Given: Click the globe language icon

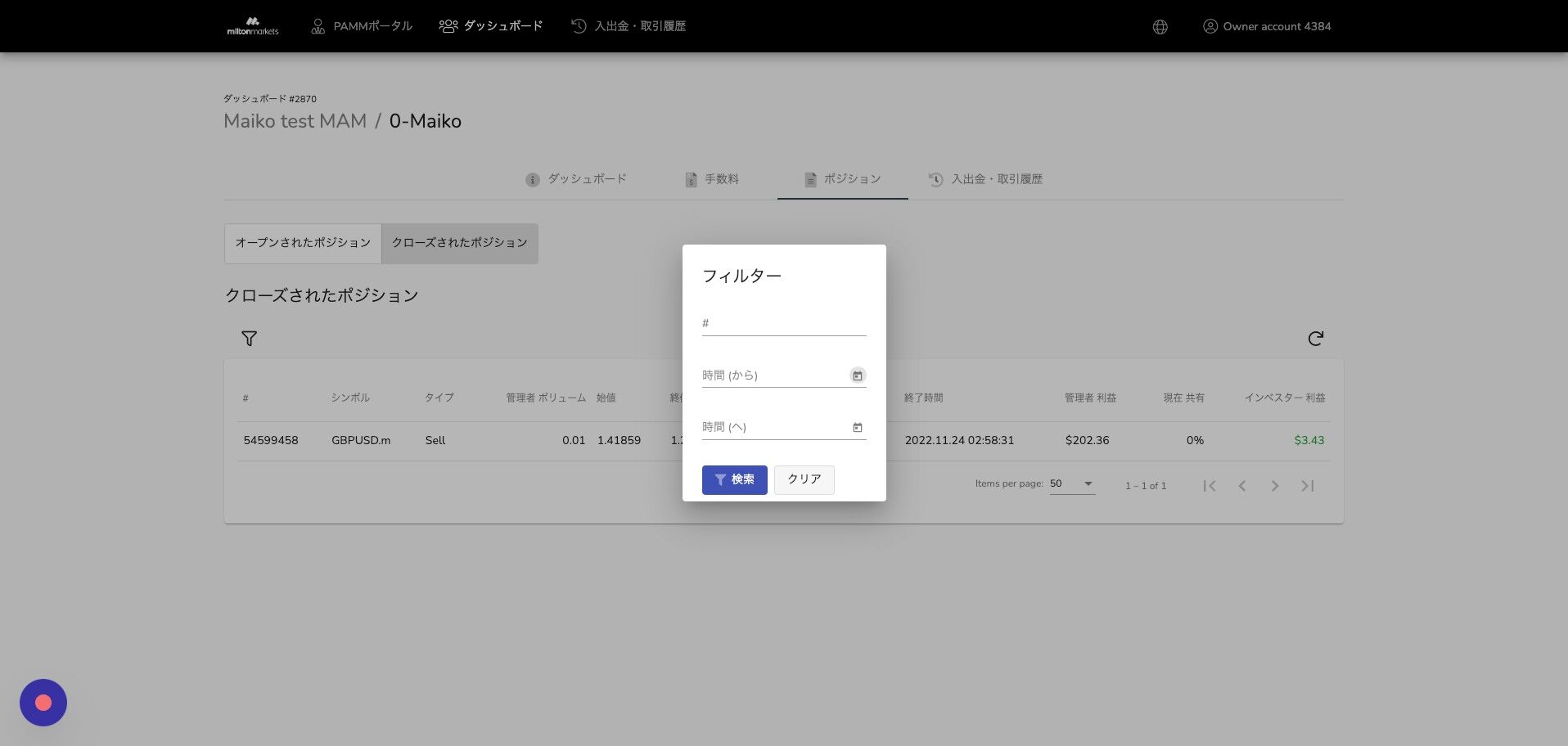Looking at the screenshot, I should 1160,27.
